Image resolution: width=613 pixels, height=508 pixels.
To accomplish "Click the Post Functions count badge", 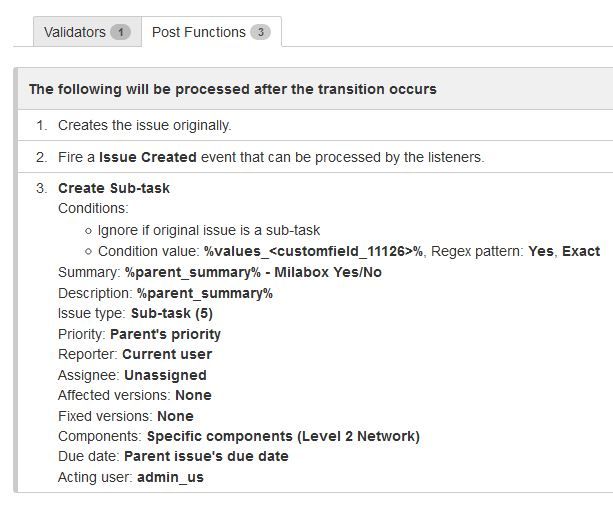I will click(260, 33).
